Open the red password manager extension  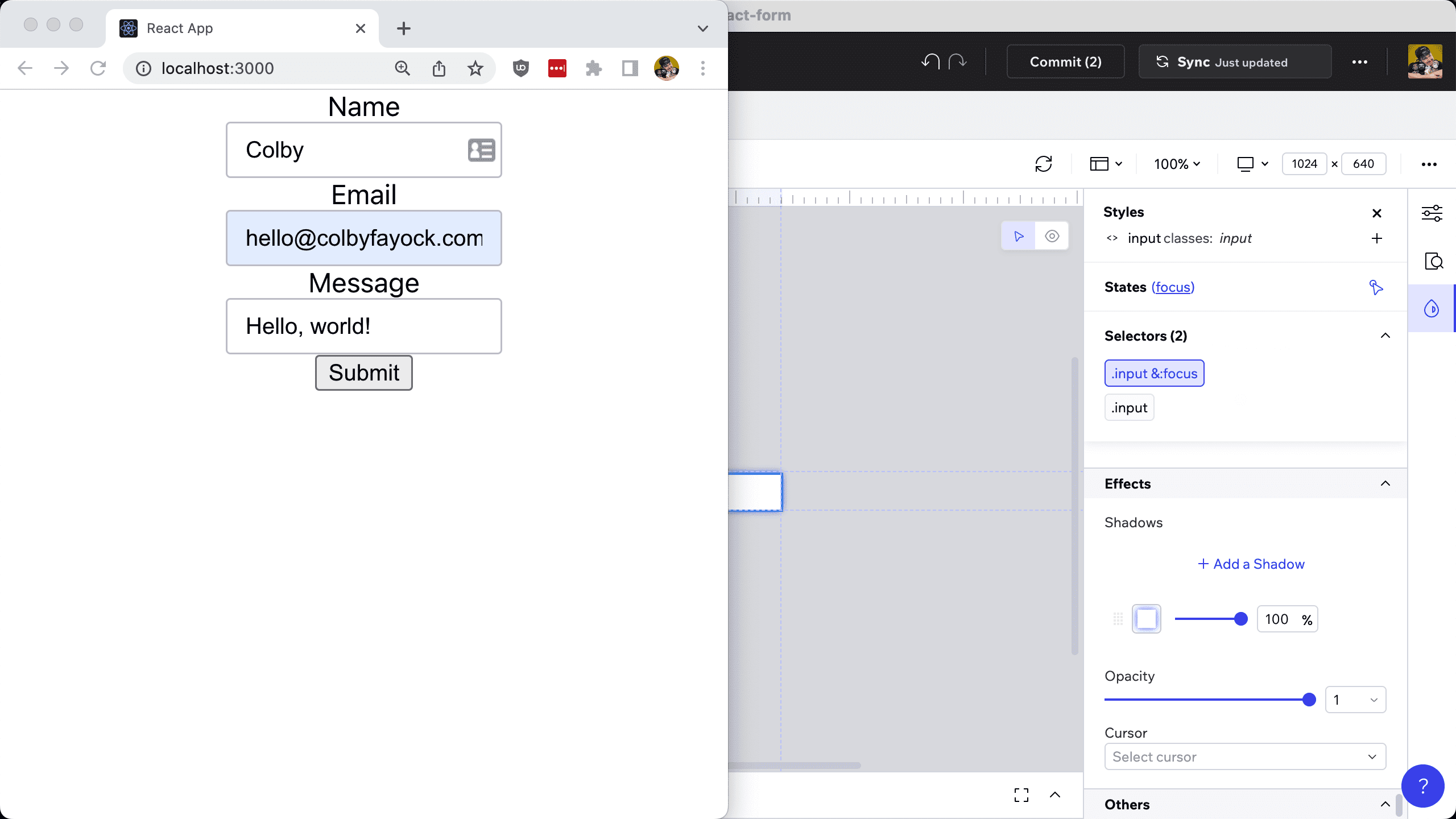tap(557, 68)
